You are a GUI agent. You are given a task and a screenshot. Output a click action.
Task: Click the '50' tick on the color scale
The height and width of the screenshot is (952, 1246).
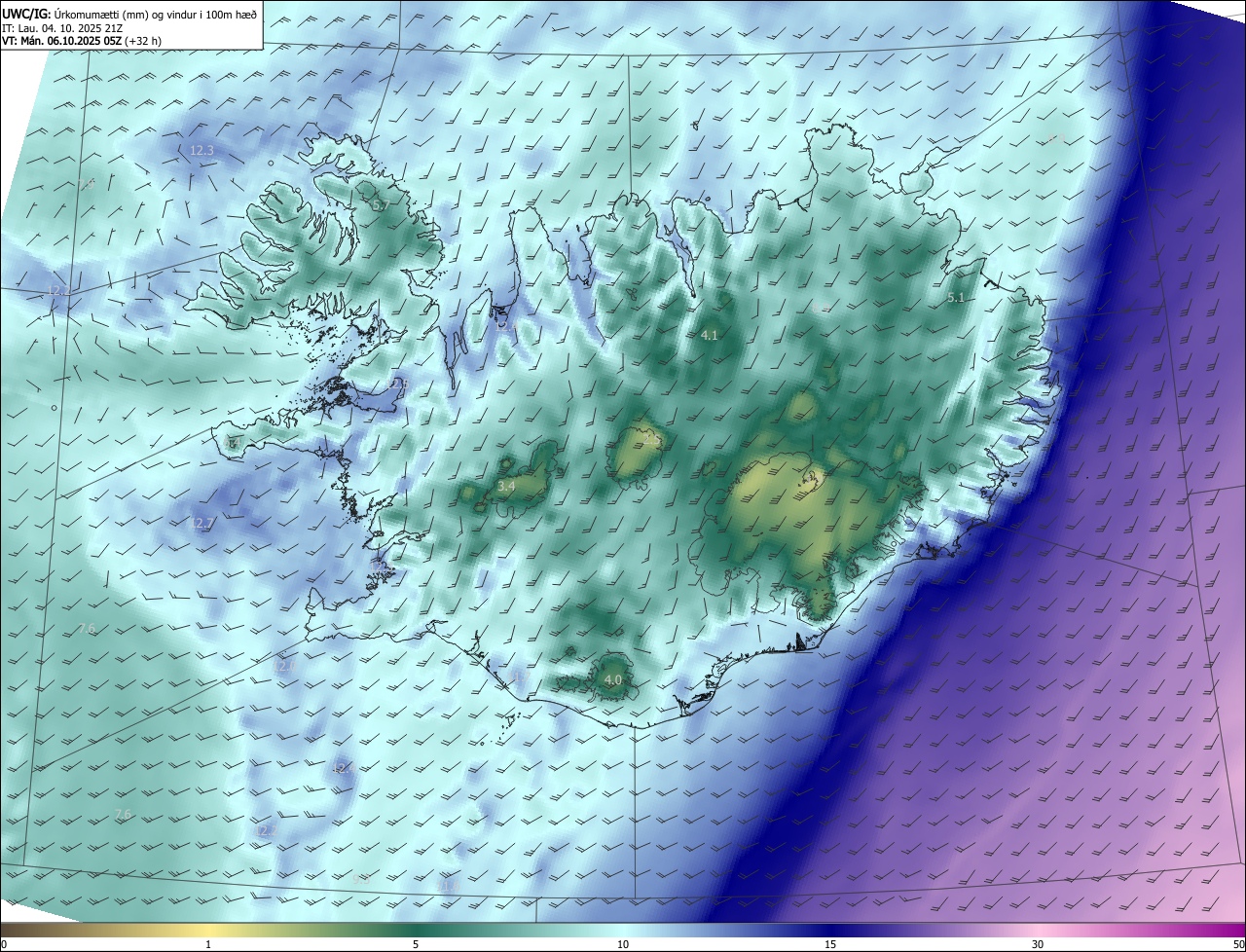[x=1237, y=944]
